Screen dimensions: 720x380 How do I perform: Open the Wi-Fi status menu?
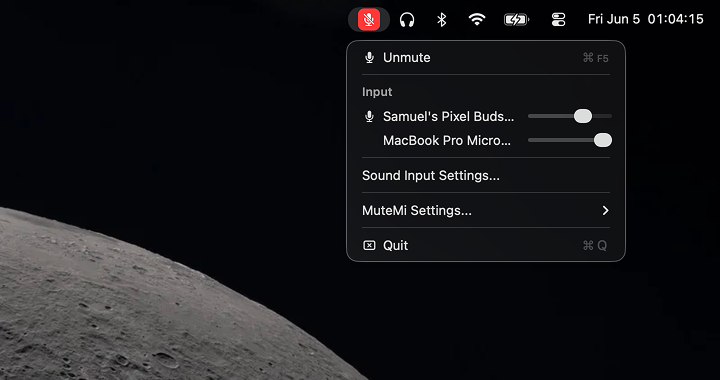click(477, 19)
